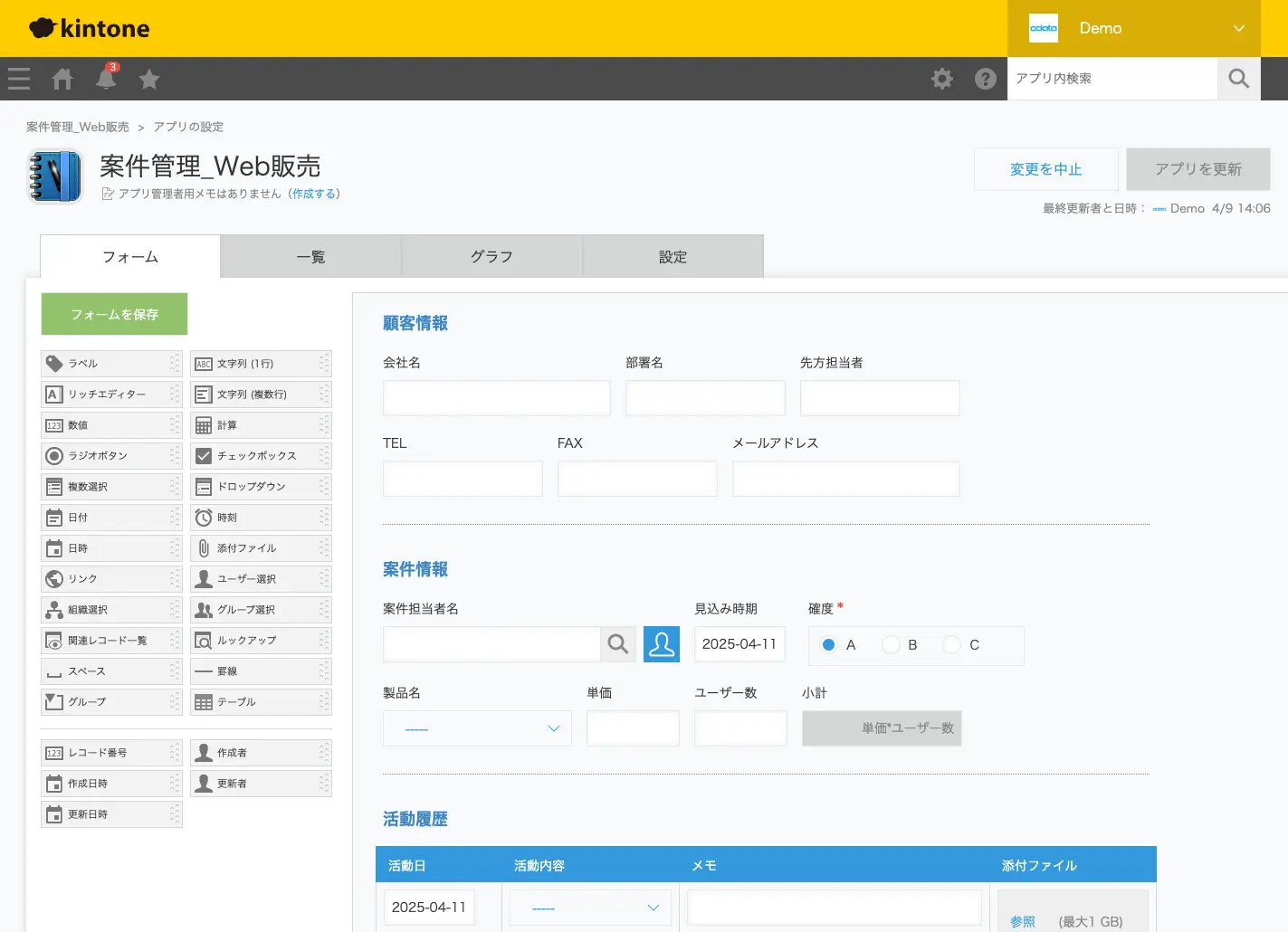Viewport: 1288px width, 932px height.
Task: Select the 数値 field icon
Action: [x=54, y=425]
